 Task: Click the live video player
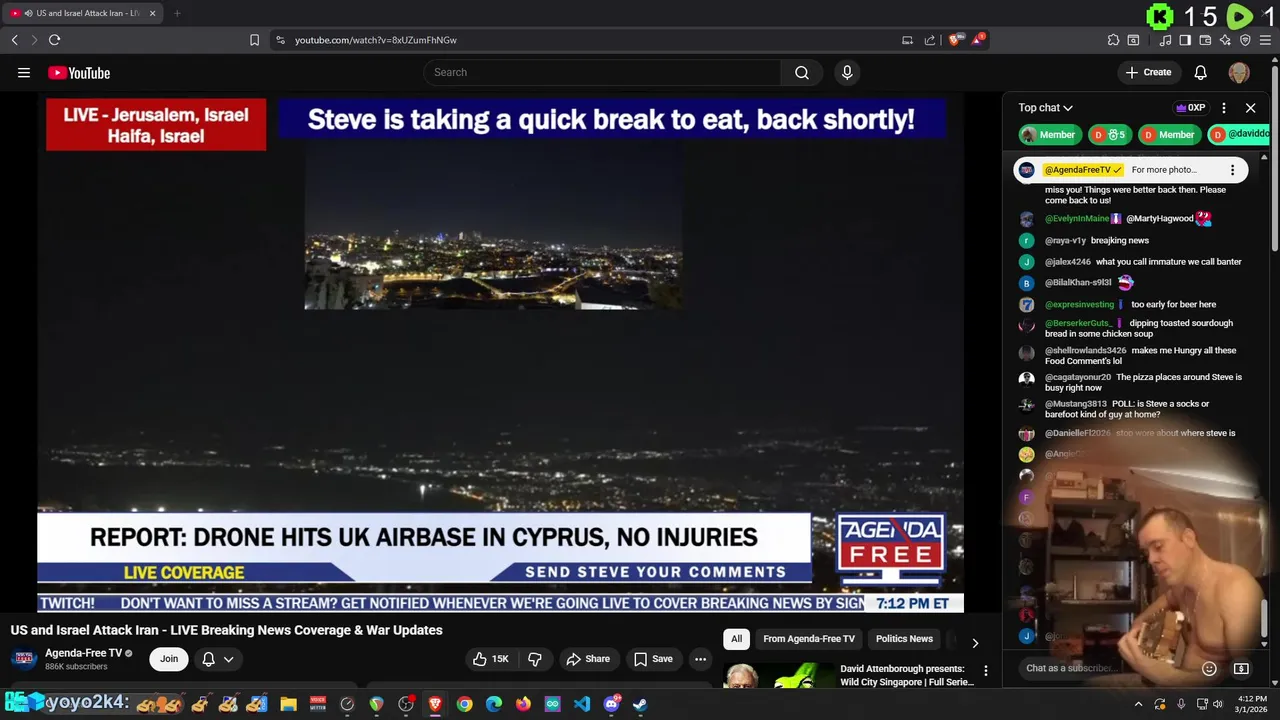point(500,352)
